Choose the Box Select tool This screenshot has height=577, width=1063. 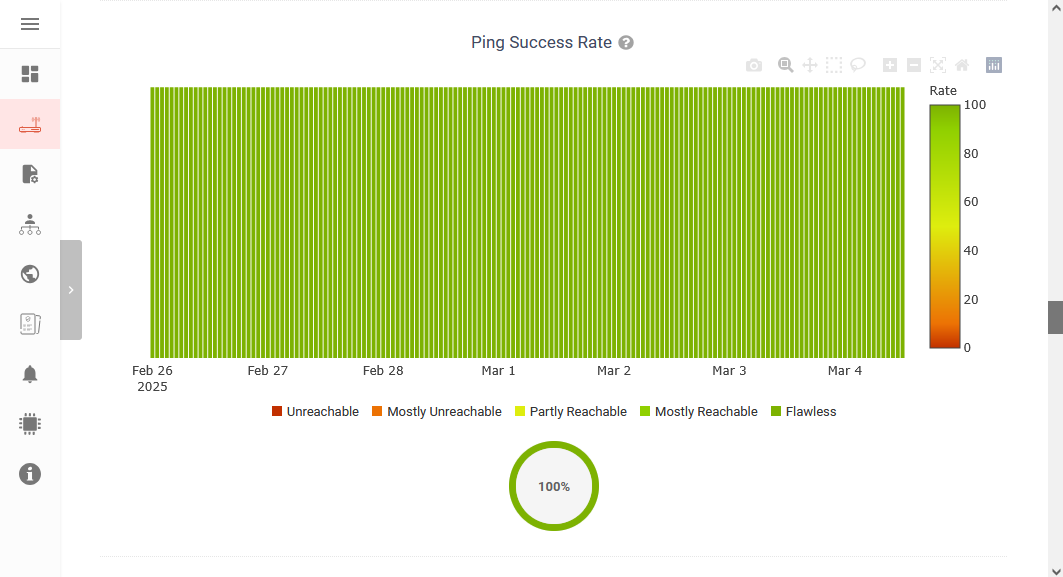[x=834, y=66]
